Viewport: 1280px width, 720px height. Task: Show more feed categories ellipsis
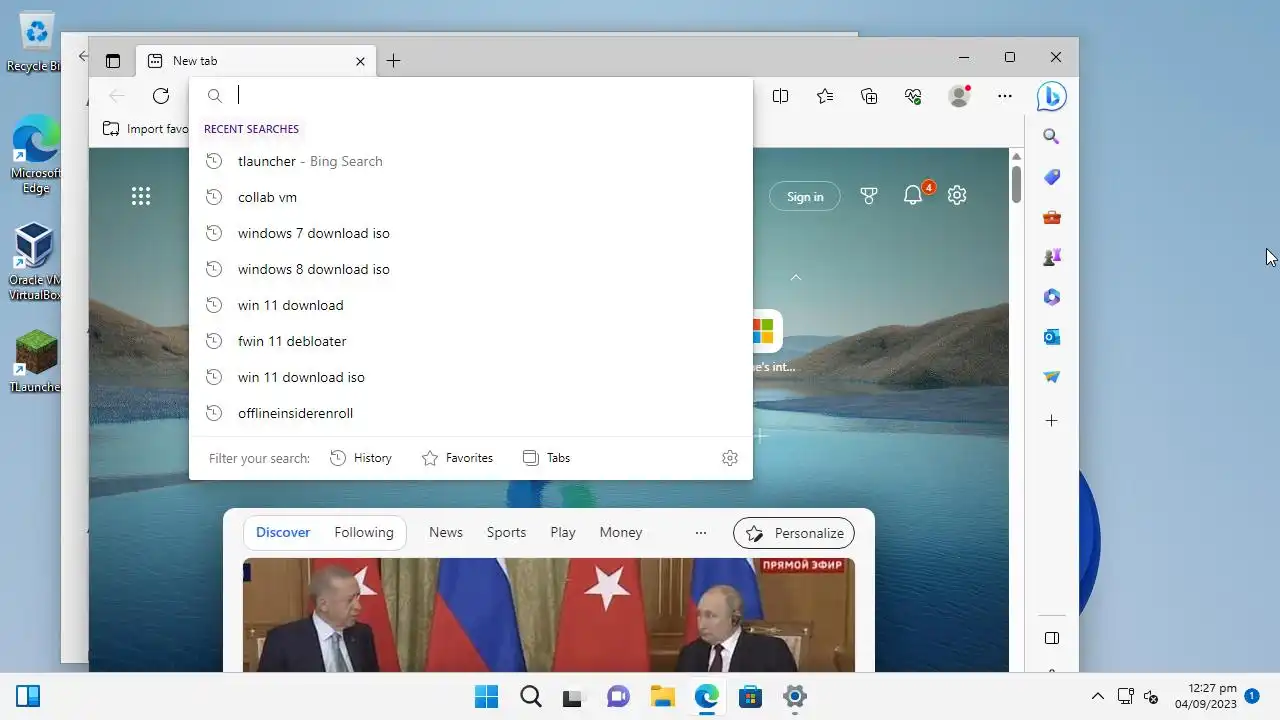tap(701, 533)
